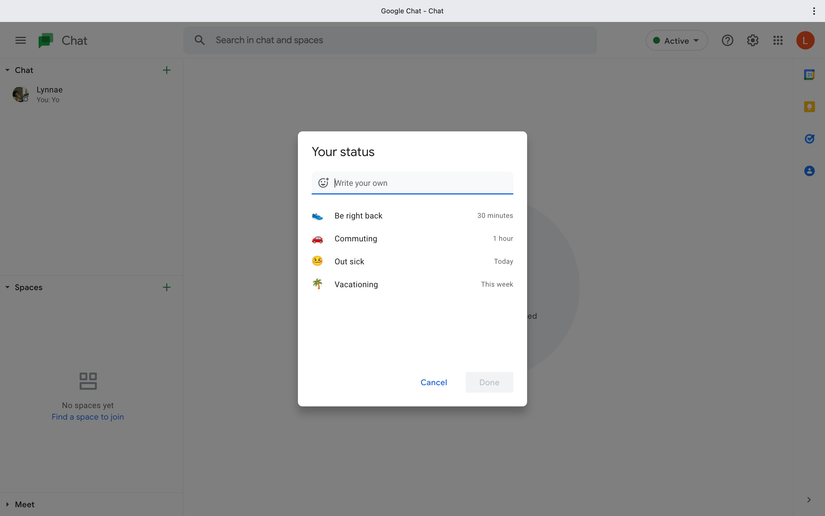Select the Out sick status
This screenshot has width=825, height=516.
[412, 261]
